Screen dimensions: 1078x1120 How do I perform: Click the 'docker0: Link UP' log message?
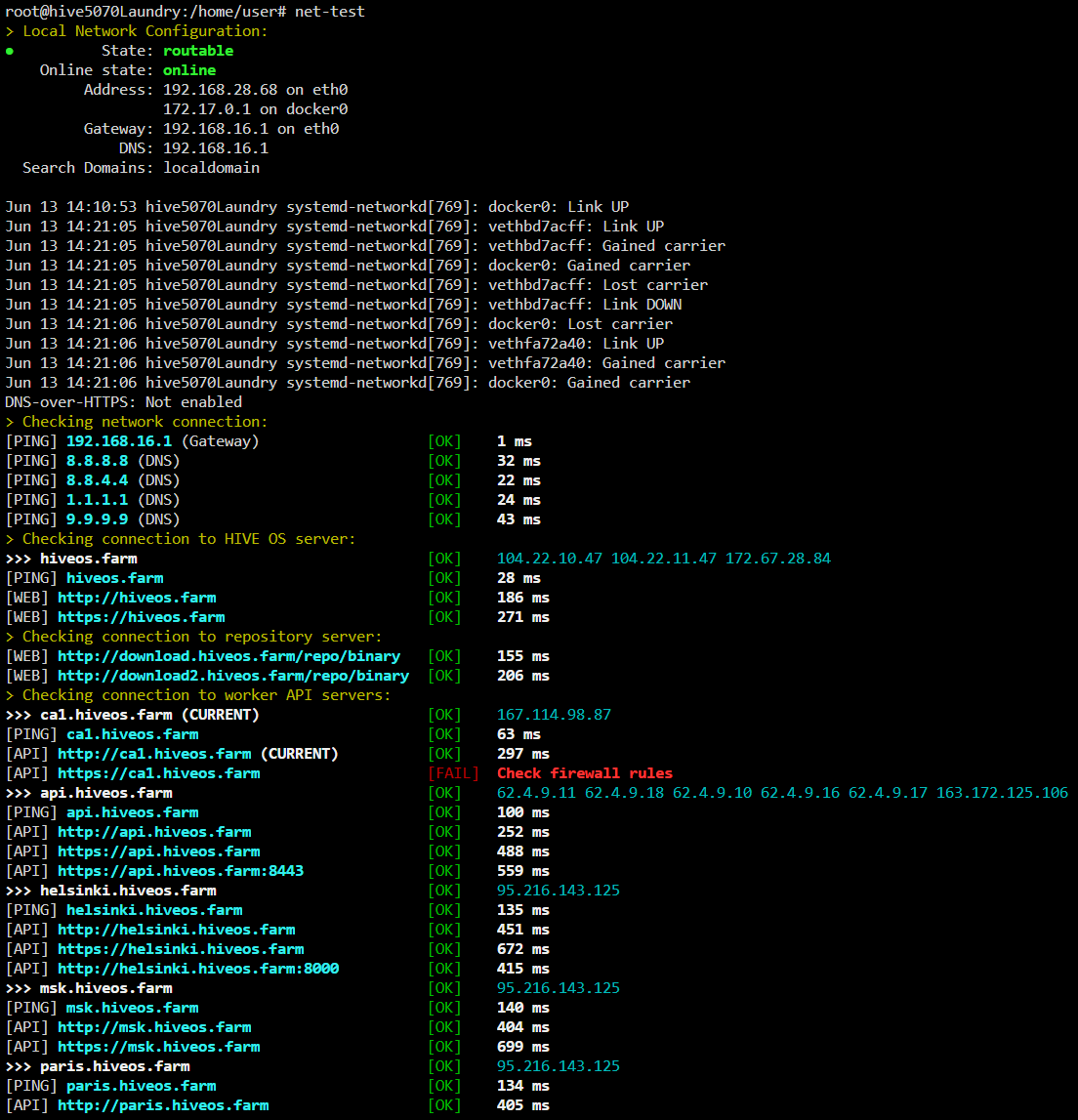(559, 207)
